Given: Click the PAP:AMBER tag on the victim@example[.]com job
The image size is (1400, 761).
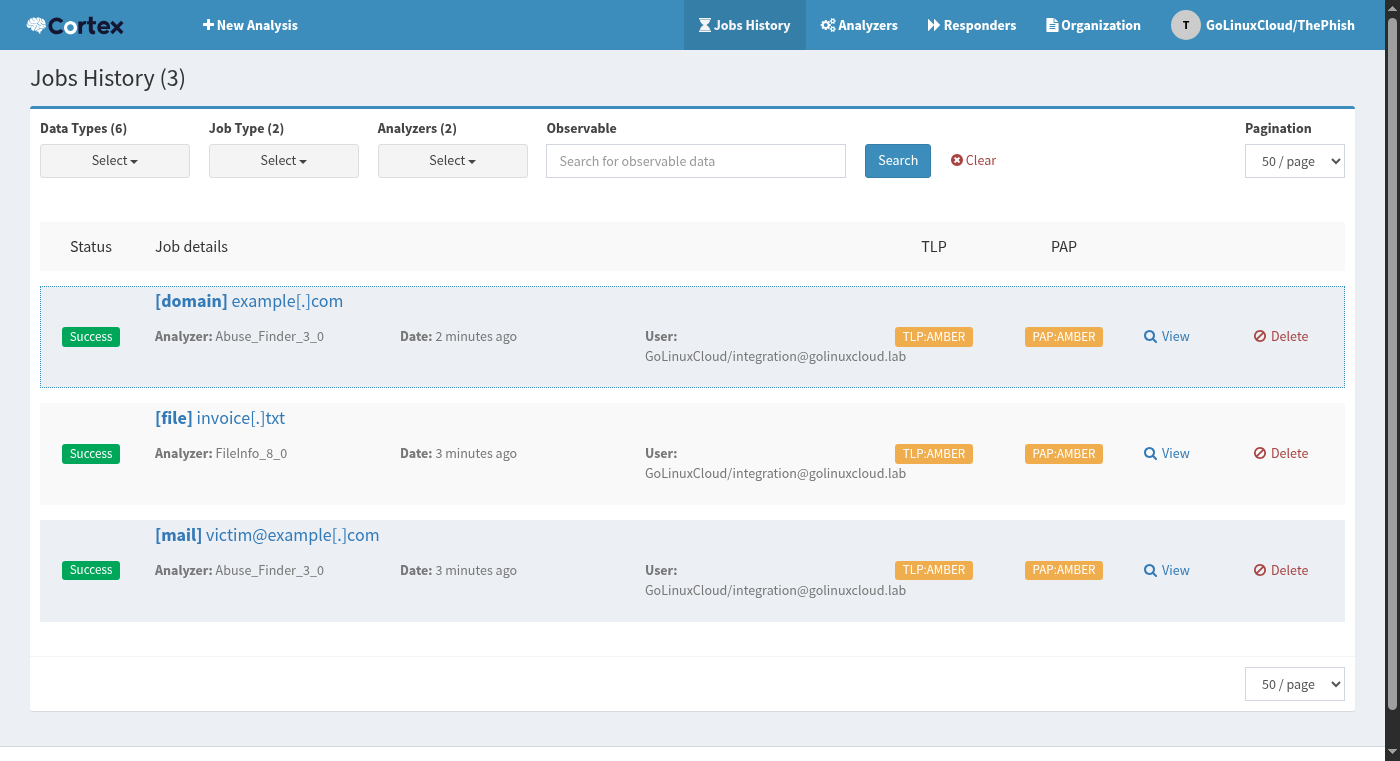Looking at the screenshot, I should [x=1064, y=570].
